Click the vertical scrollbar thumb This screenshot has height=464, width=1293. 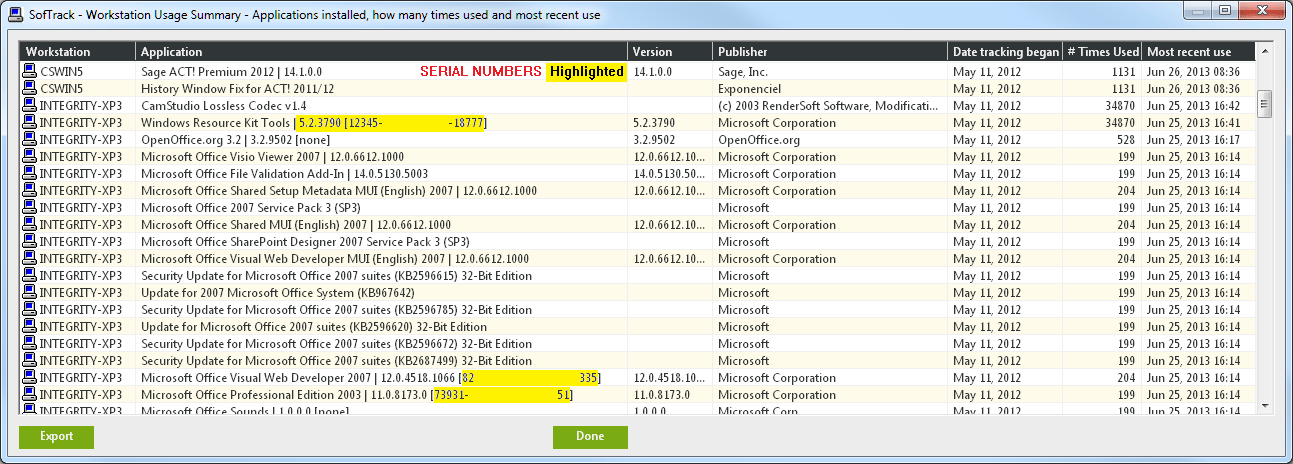coord(1264,104)
